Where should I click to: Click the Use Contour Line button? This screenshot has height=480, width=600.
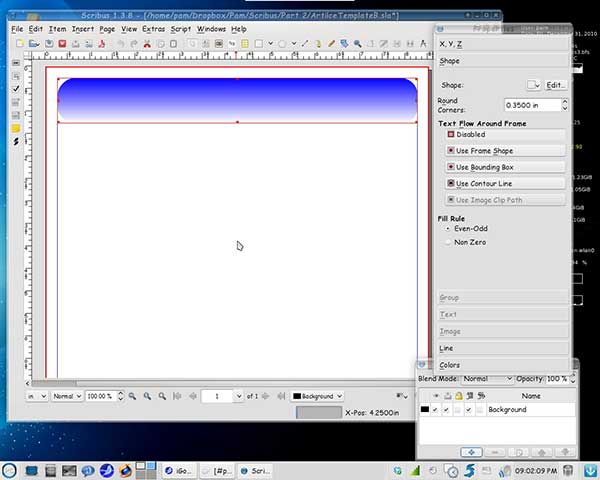tap(504, 184)
